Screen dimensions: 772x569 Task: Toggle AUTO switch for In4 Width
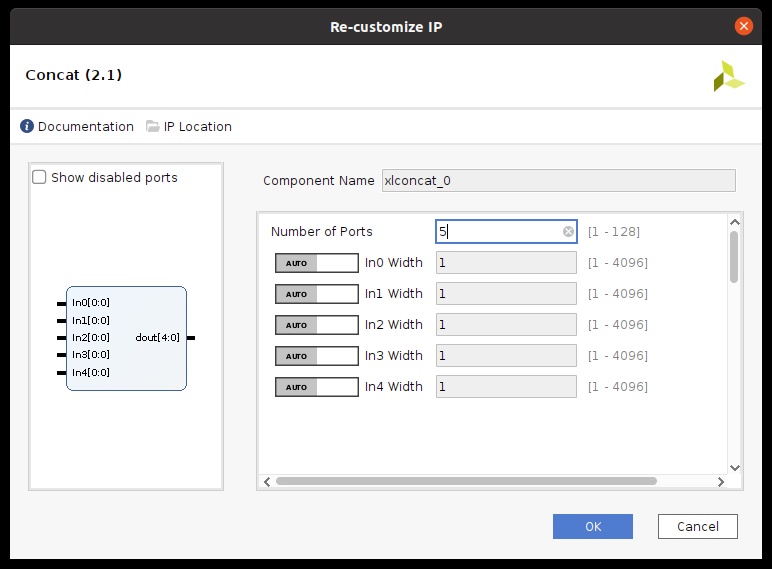(x=317, y=387)
